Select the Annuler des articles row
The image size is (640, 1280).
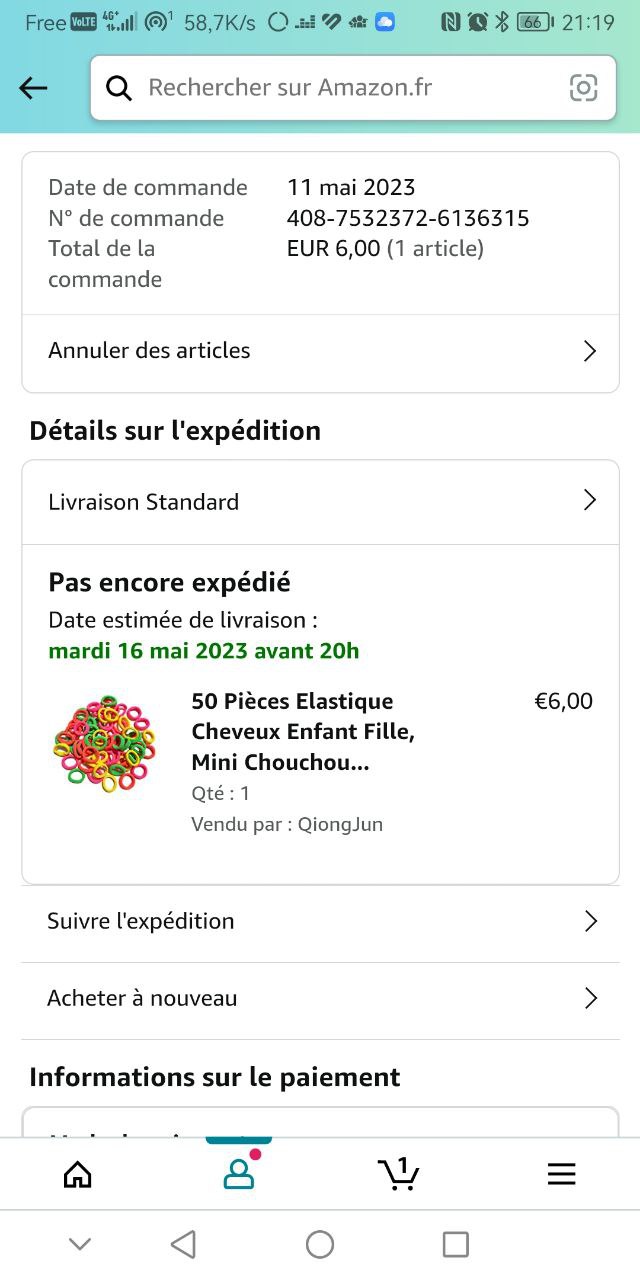point(300,351)
